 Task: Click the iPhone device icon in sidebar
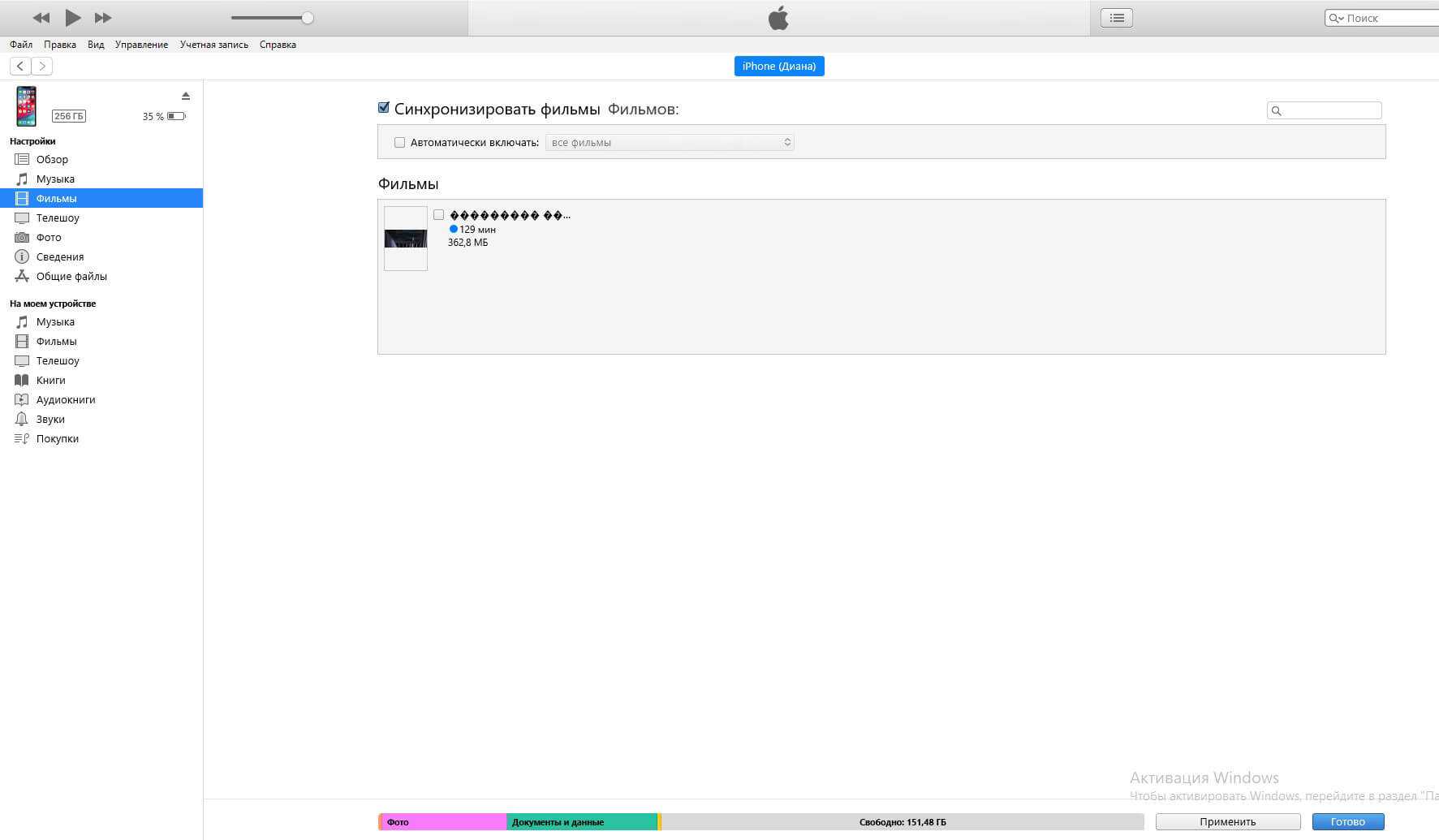[27, 106]
